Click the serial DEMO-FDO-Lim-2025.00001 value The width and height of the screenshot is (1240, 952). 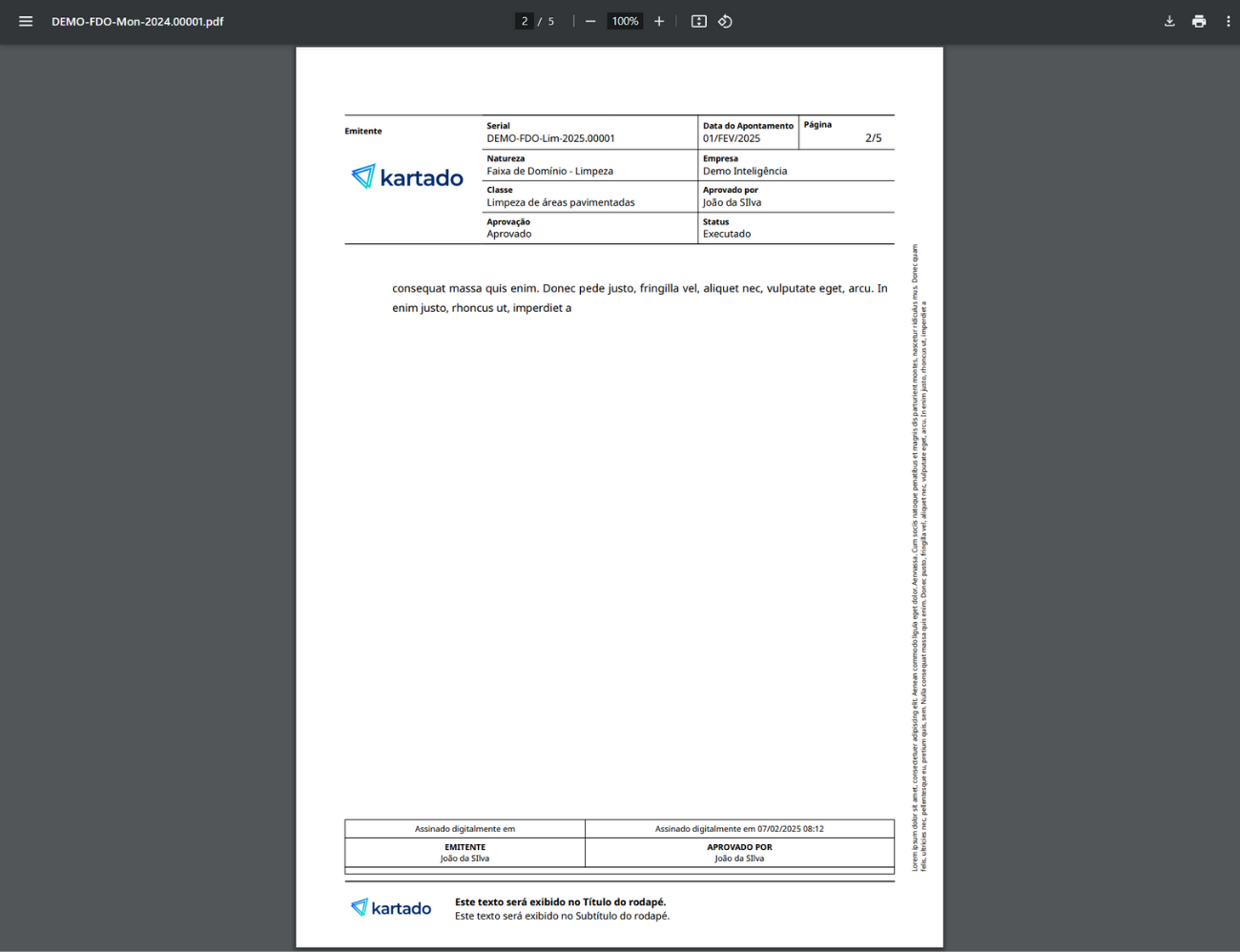click(550, 138)
